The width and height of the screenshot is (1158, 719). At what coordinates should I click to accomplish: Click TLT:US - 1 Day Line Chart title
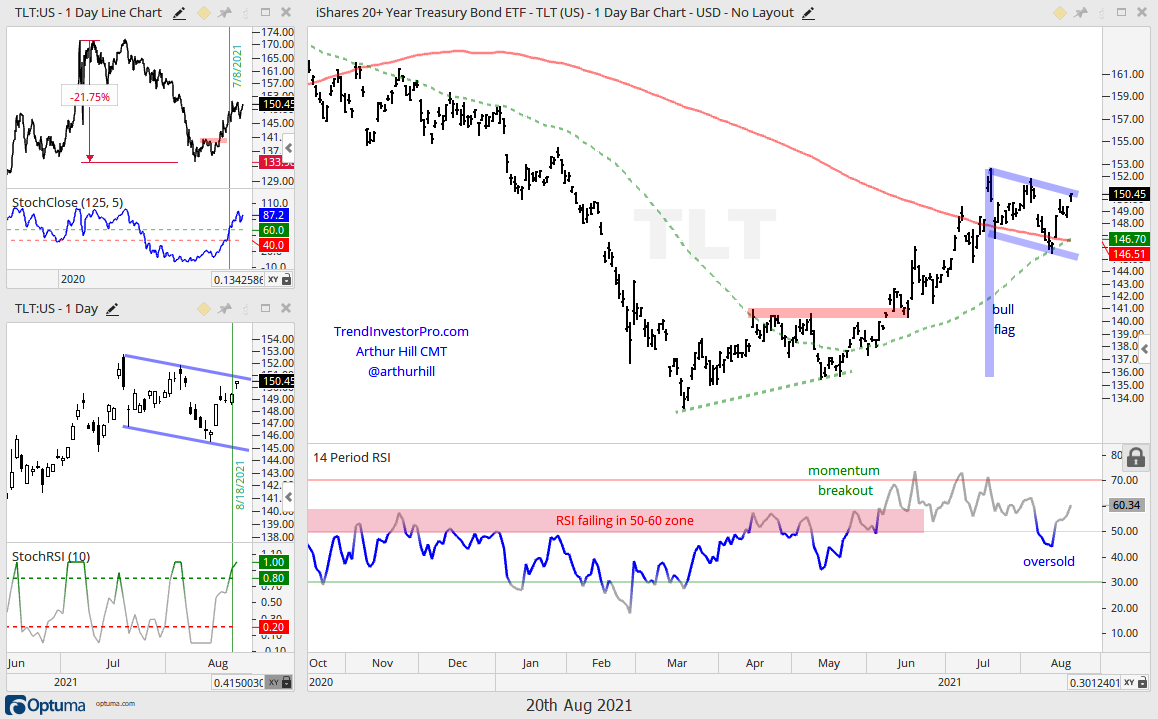click(88, 13)
